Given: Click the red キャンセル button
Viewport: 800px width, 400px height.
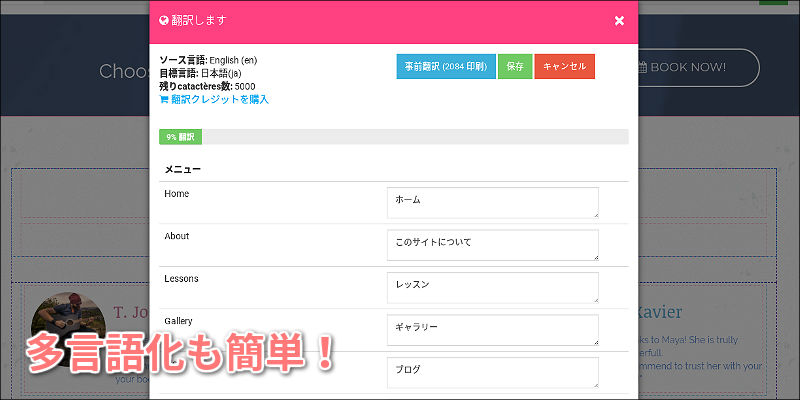Looking at the screenshot, I should [564, 66].
